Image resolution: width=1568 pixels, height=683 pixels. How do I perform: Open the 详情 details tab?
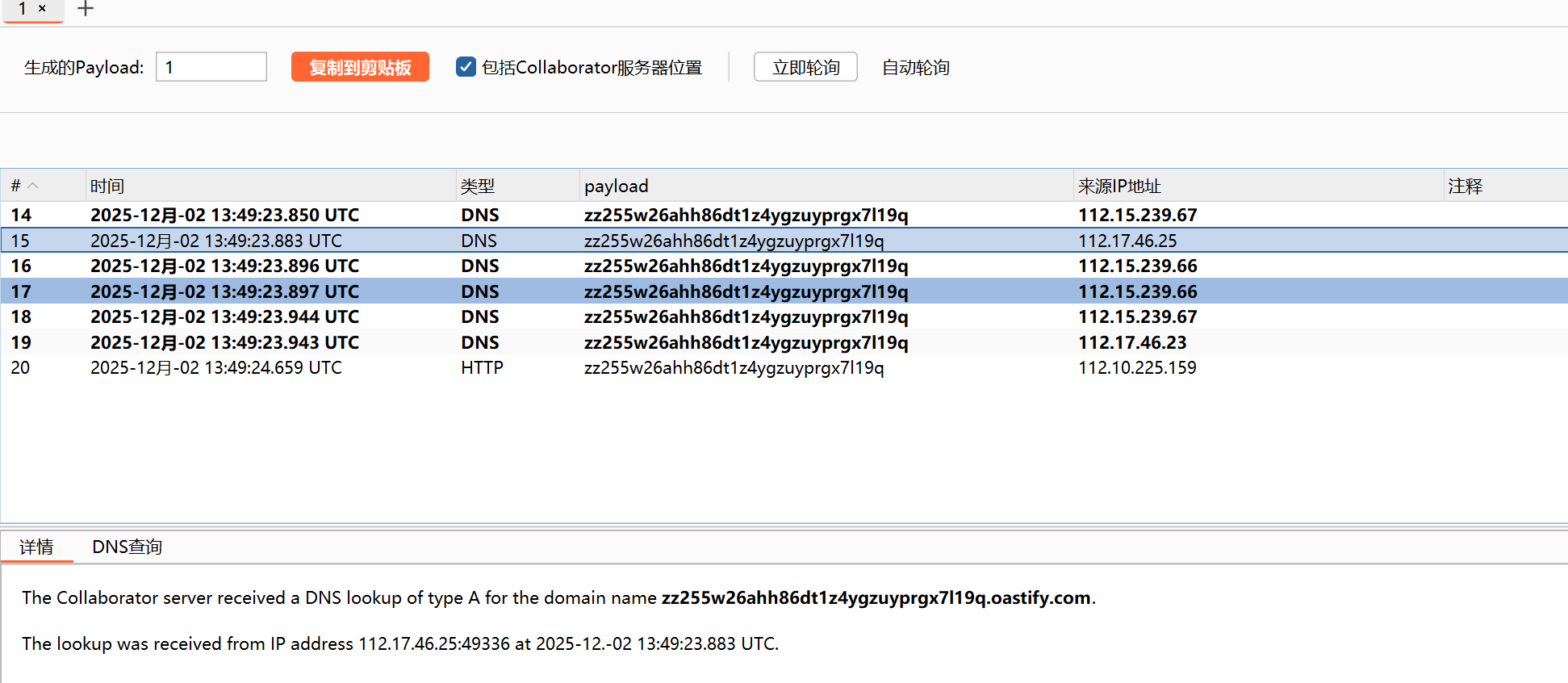click(36, 547)
